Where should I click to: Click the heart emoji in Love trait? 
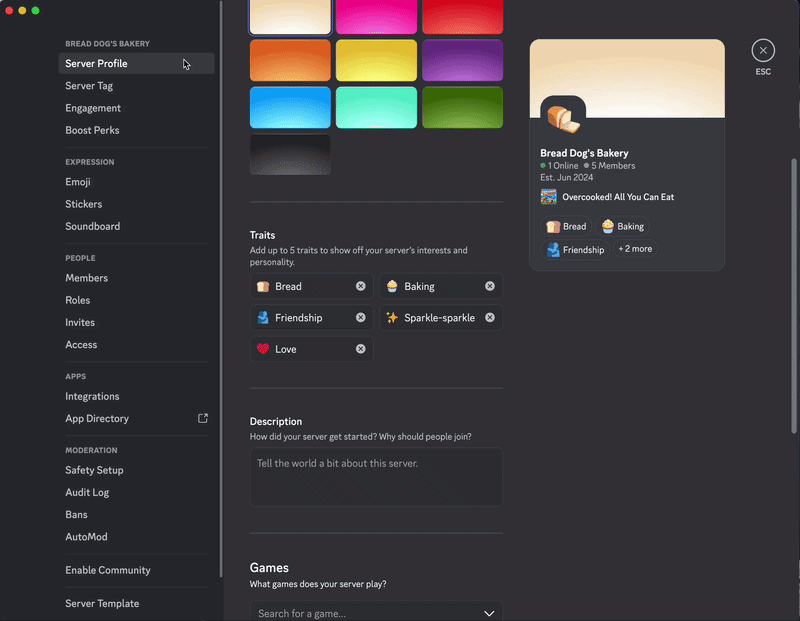coord(263,349)
